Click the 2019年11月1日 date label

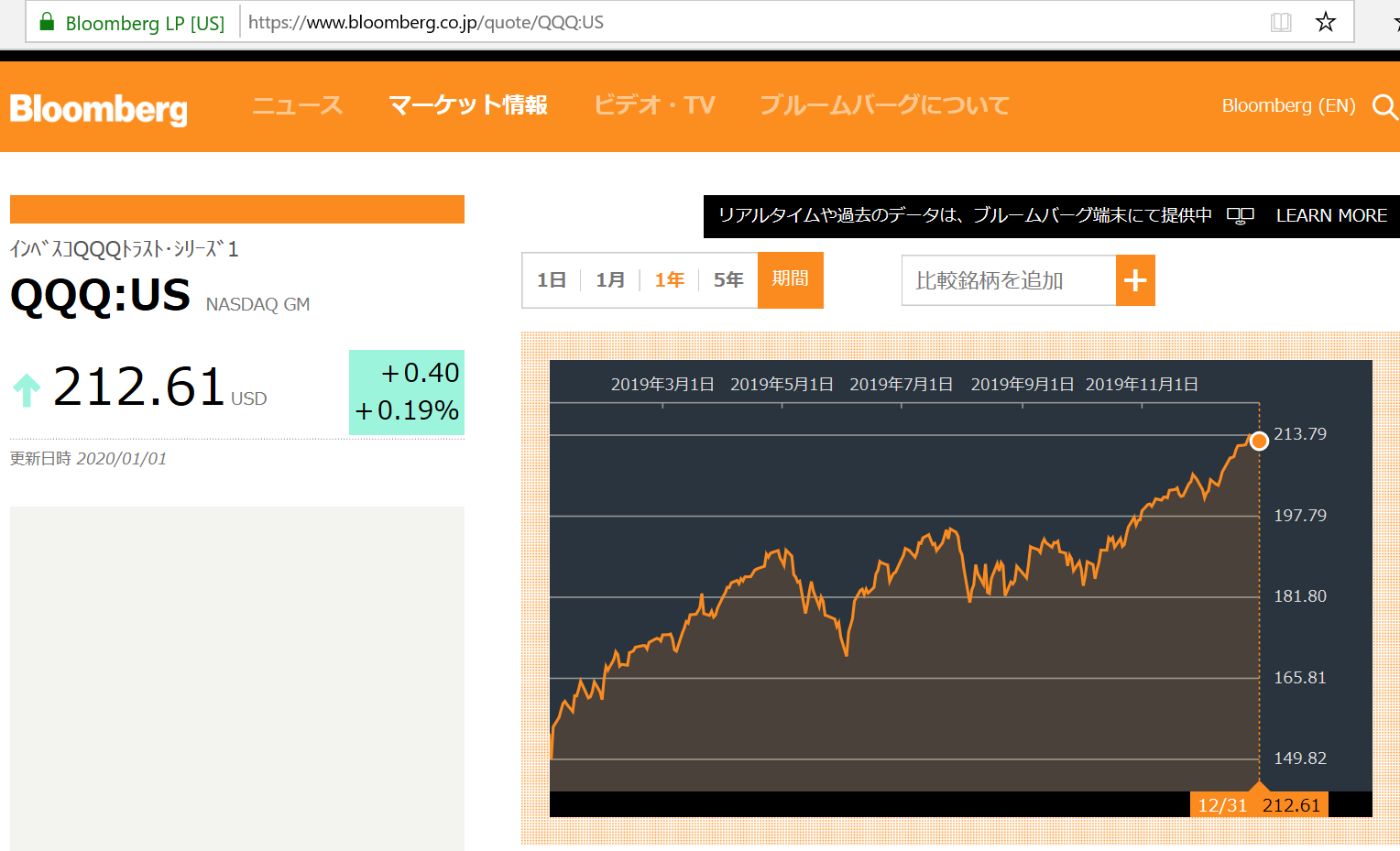pyautogui.click(x=1142, y=385)
